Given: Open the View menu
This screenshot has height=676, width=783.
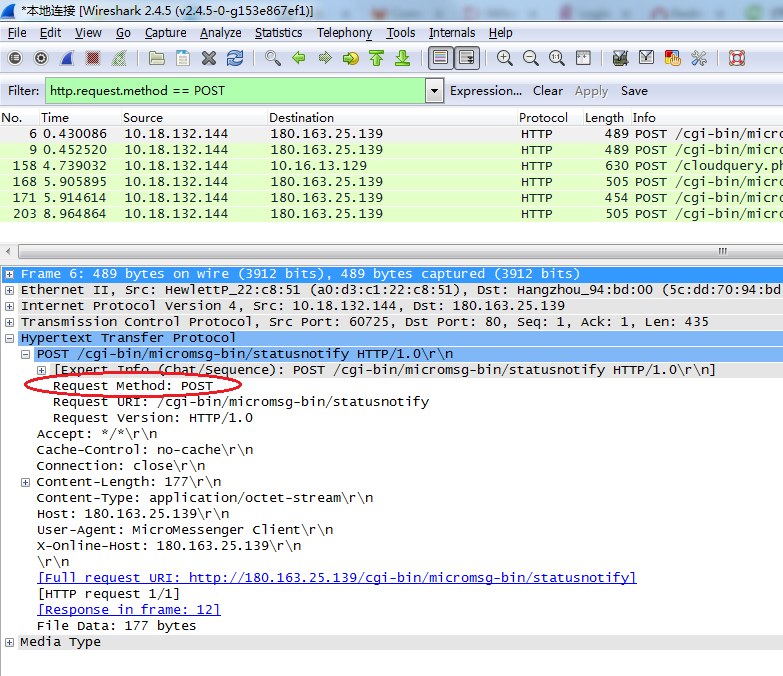Looking at the screenshot, I should pos(88,33).
